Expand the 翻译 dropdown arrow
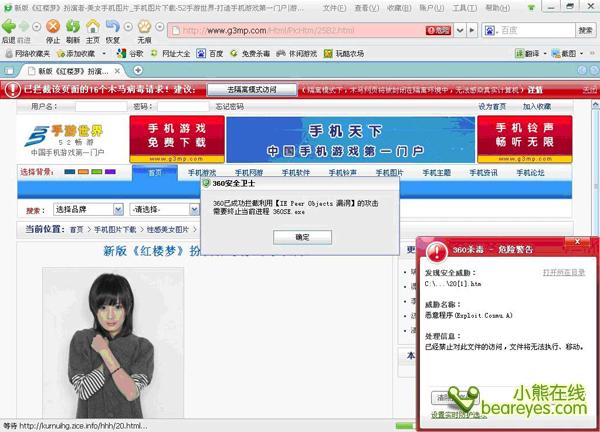 [x=545, y=54]
